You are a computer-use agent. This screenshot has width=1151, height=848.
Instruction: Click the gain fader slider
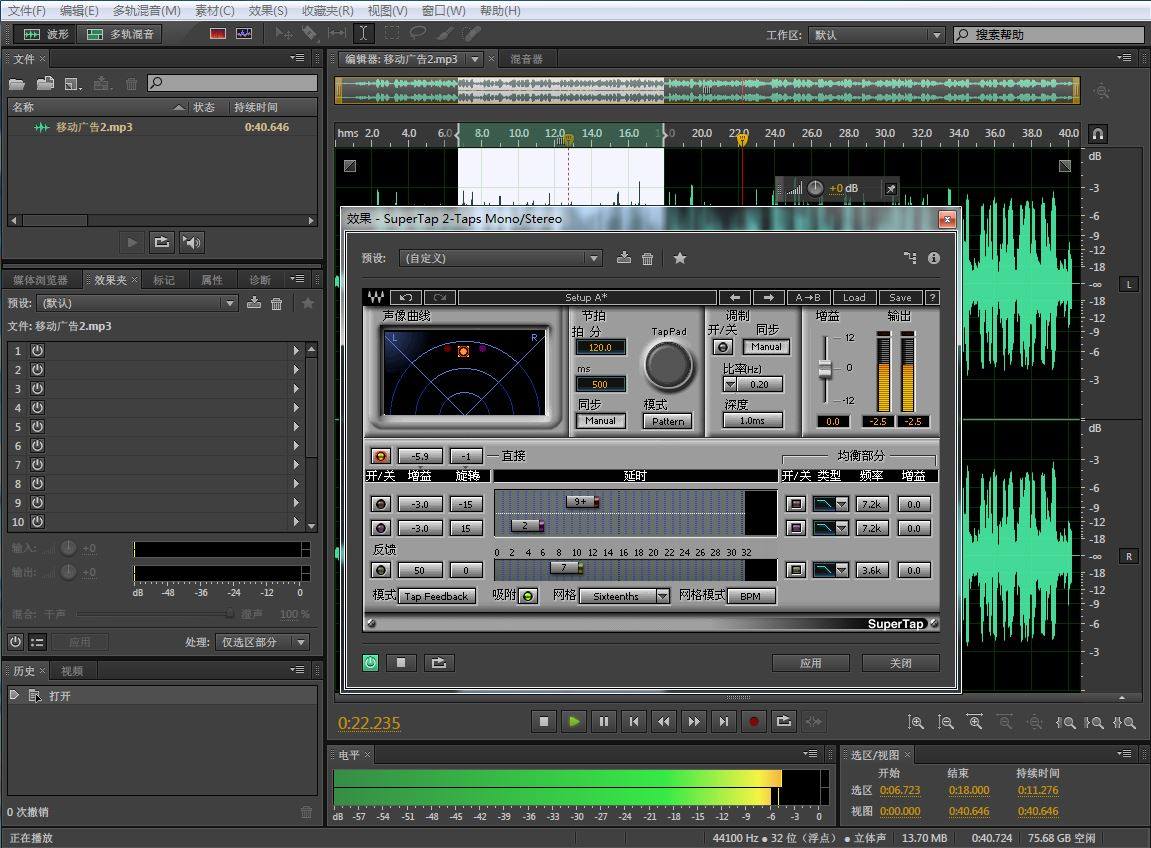[x=825, y=369]
